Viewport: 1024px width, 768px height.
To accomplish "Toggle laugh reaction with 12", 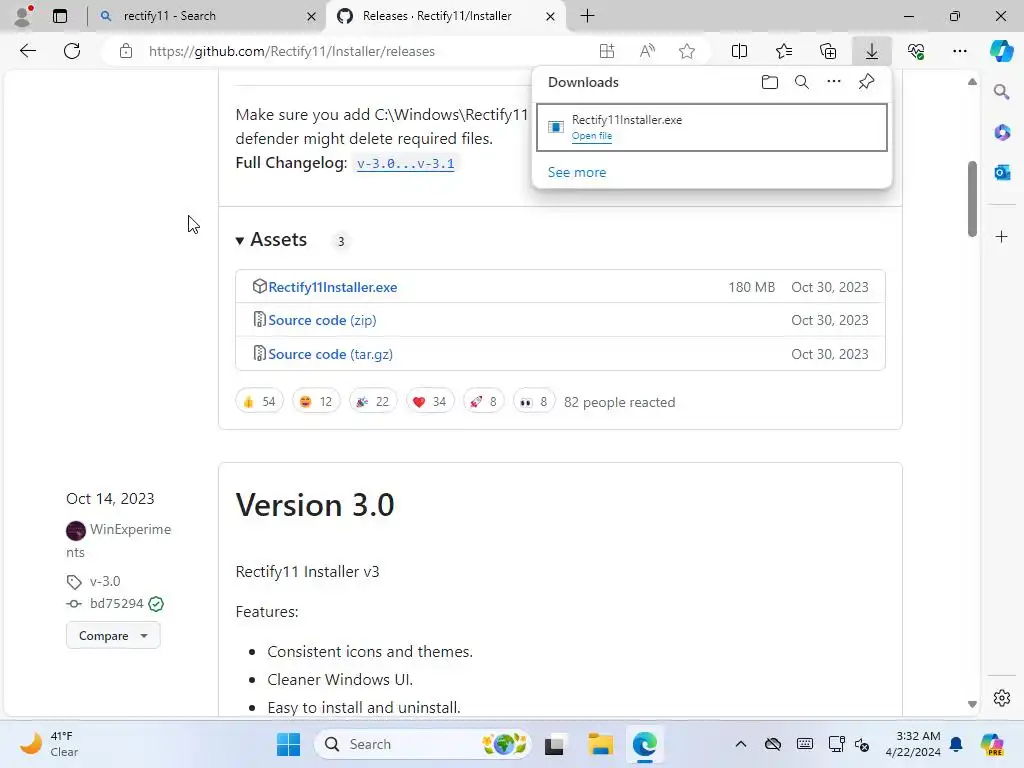I will 316,402.
